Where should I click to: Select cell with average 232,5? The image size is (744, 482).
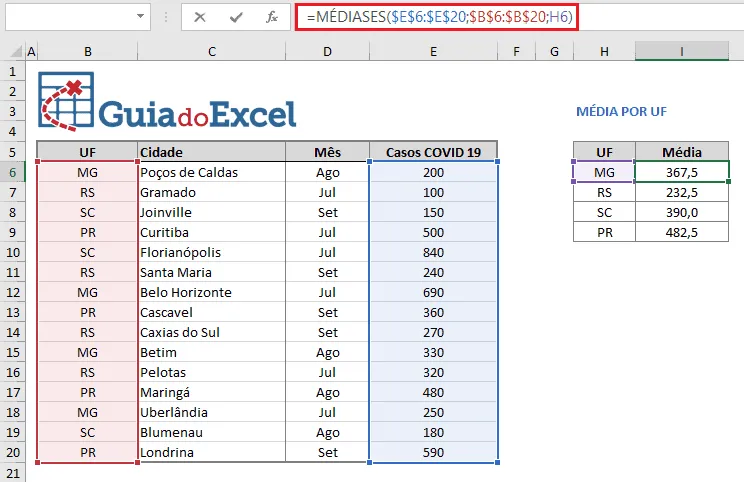682,192
